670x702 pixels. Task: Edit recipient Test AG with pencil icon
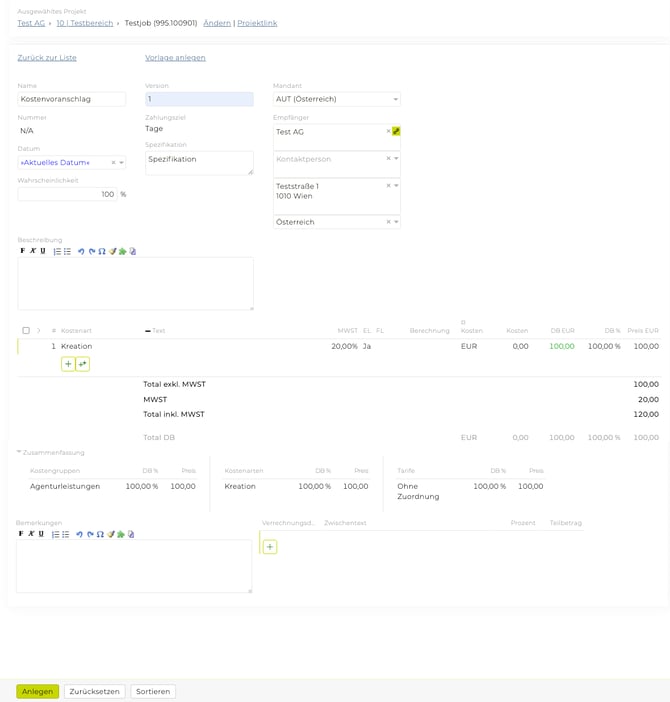[396, 131]
